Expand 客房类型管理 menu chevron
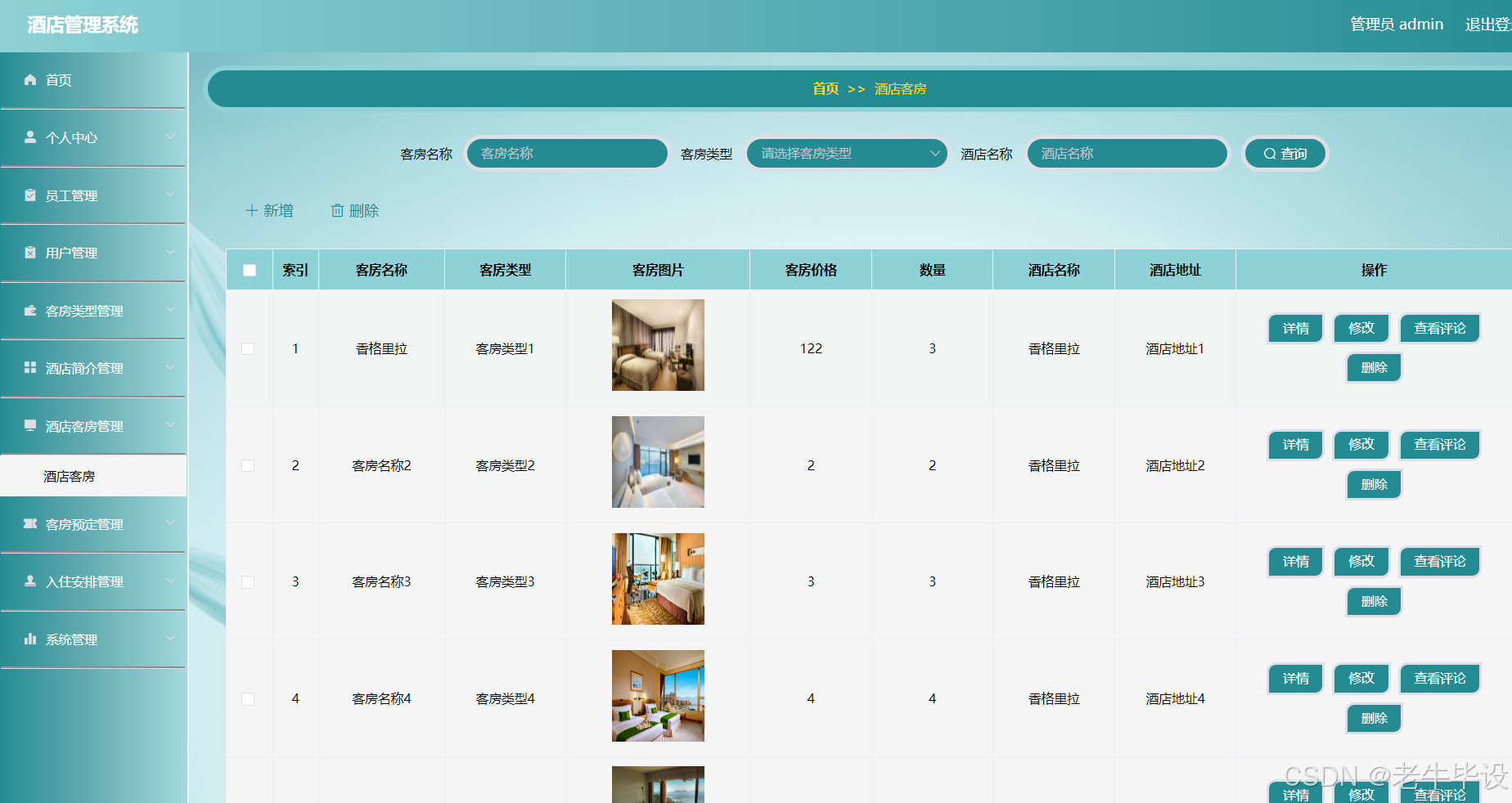The width and height of the screenshot is (1512, 803). click(170, 310)
